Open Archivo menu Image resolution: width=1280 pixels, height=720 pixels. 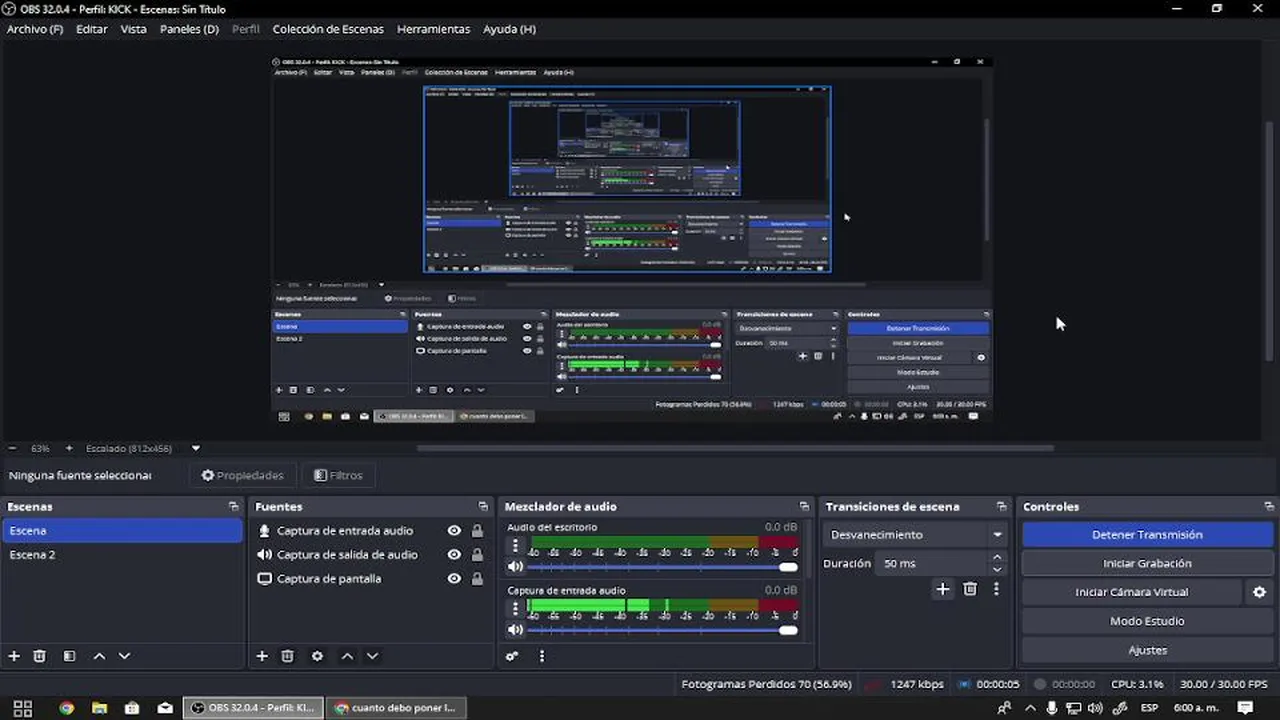(35, 29)
